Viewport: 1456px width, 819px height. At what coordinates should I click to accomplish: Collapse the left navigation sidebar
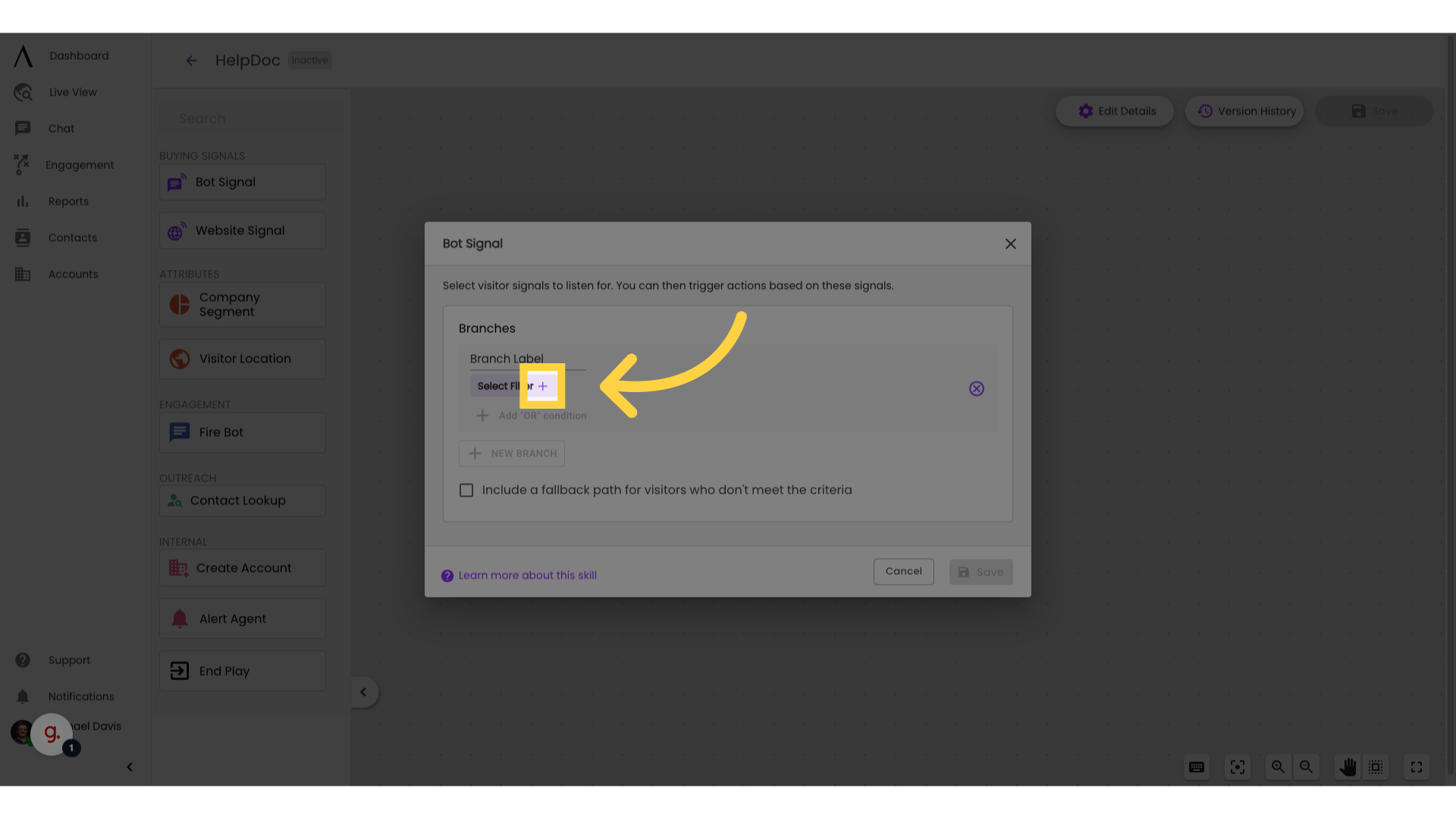tap(130, 767)
